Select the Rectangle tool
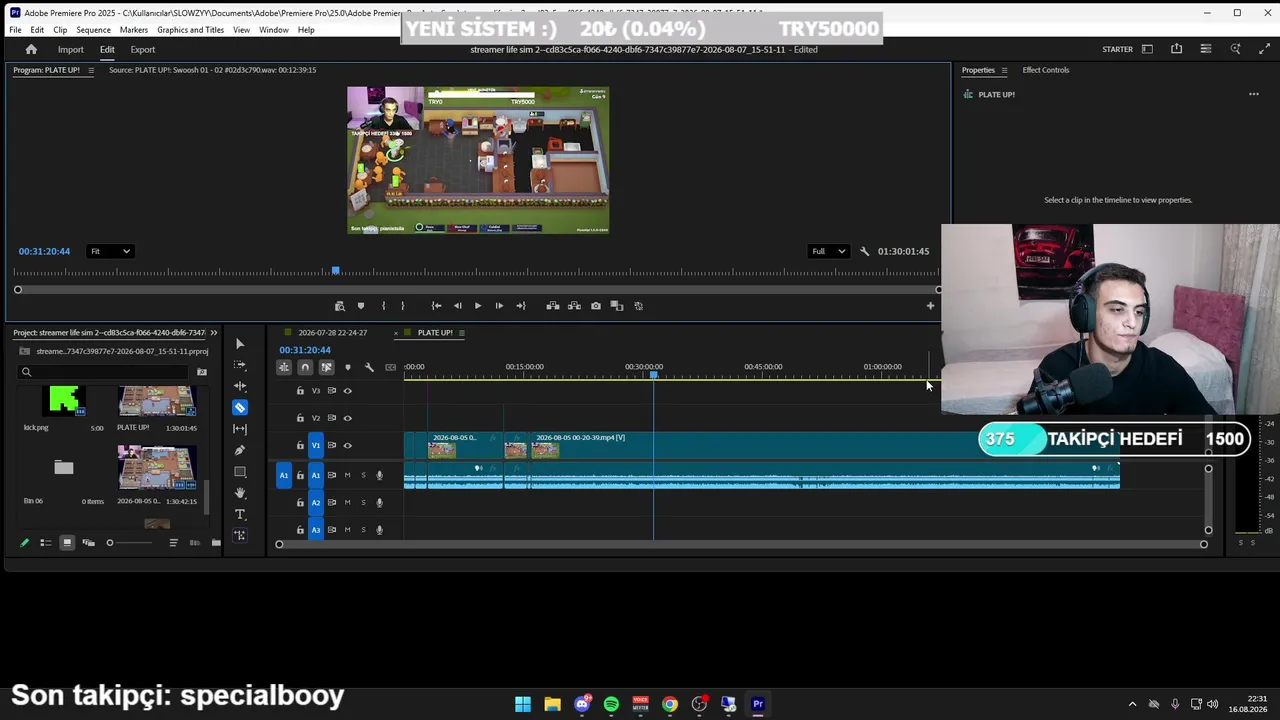This screenshot has width=1280, height=720. click(x=240, y=472)
